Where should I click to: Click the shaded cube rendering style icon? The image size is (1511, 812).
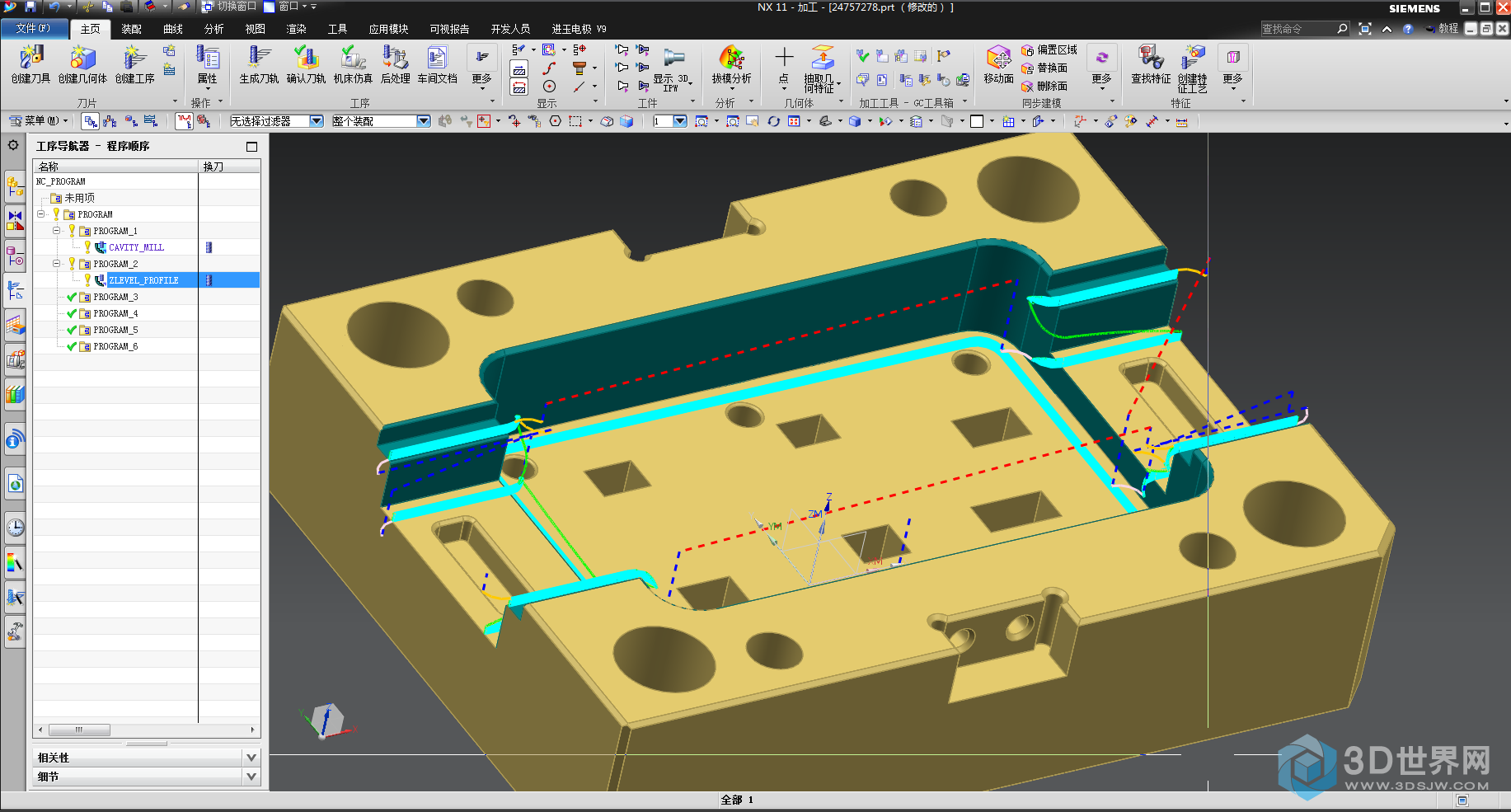coord(855,121)
